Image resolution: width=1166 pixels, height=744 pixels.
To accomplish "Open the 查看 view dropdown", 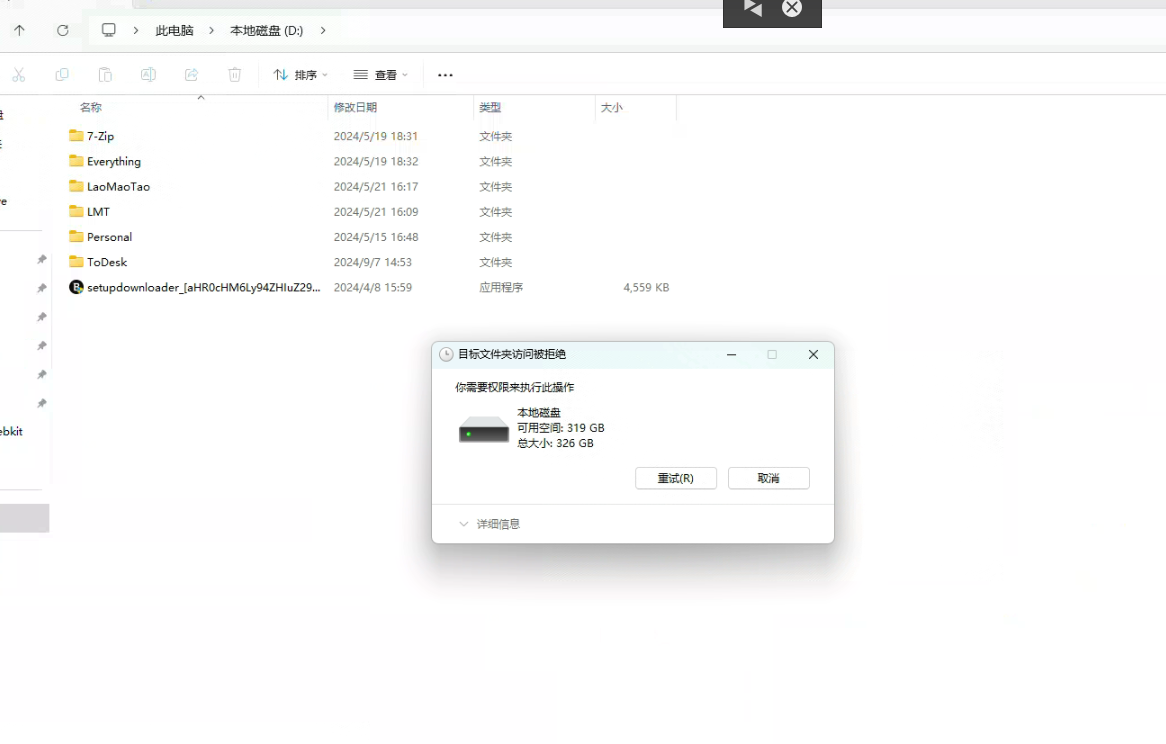I will 381,74.
